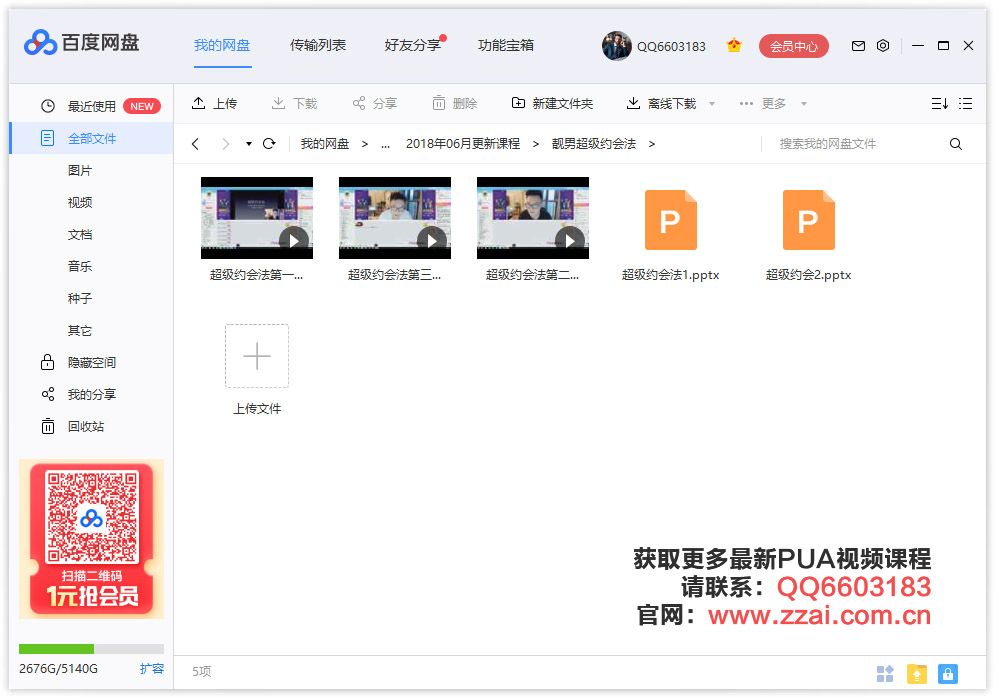Image resolution: width=995 pixels, height=698 pixels.
Task: Click the 下载 download toolbar button
Action: pyautogui.click(x=294, y=103)
